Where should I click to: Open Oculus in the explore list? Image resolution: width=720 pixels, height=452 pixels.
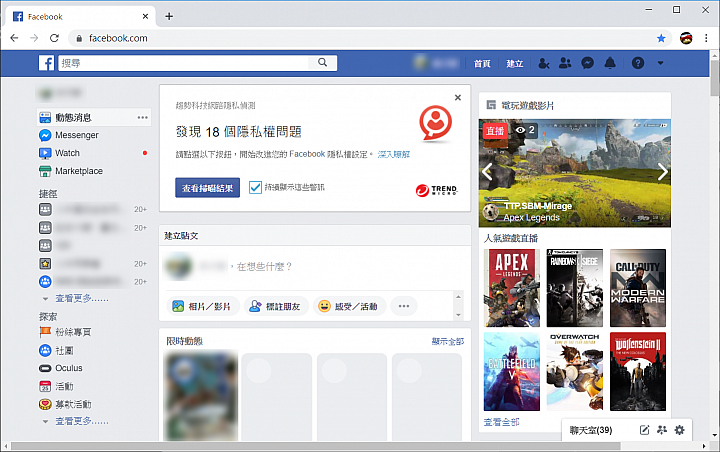61,368
